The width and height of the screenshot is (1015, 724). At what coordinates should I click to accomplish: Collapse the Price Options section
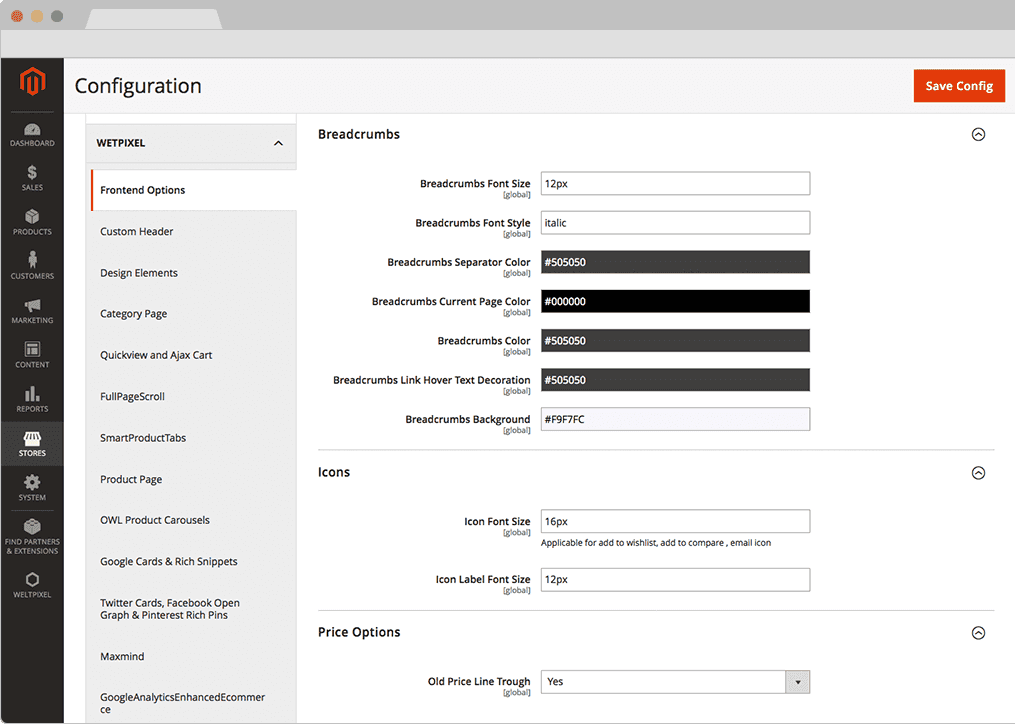click(x=978, y=633)
